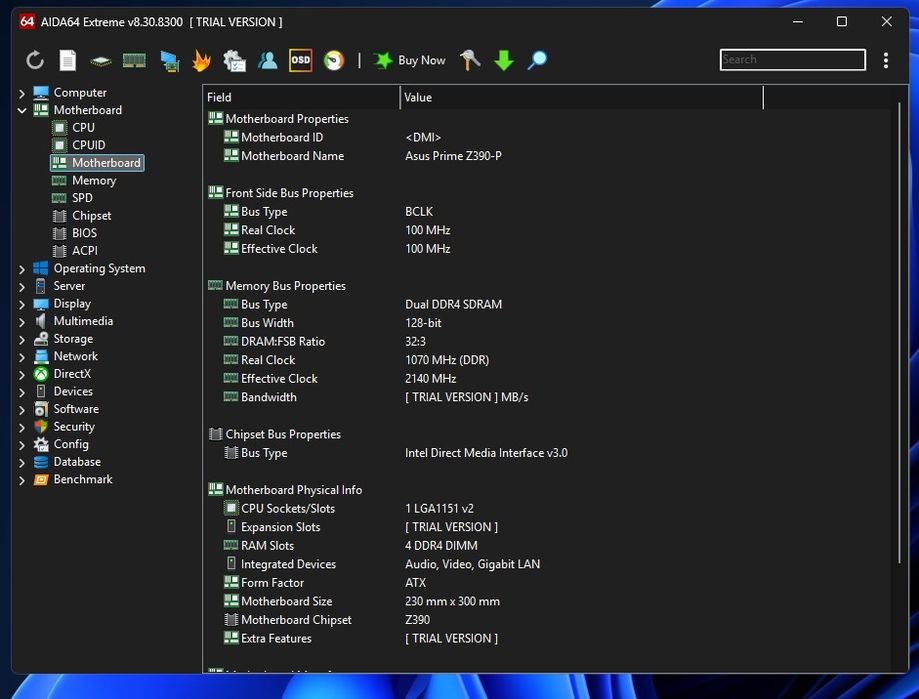
Task: Click the Software disc icon
Action: pos(41,409)
